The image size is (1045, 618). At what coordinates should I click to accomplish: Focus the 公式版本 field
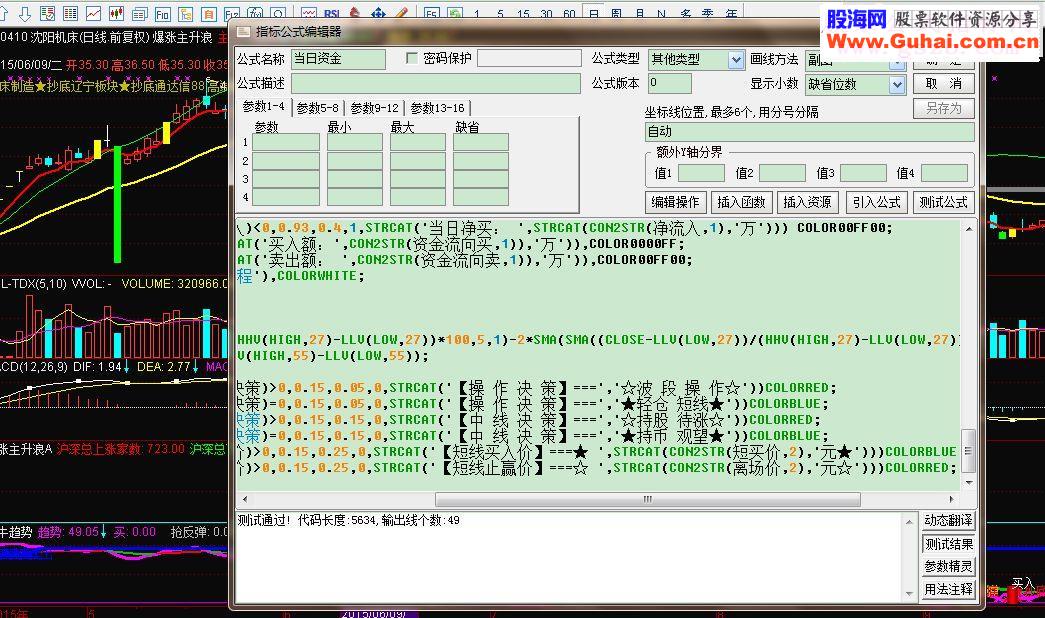point(670,83)
